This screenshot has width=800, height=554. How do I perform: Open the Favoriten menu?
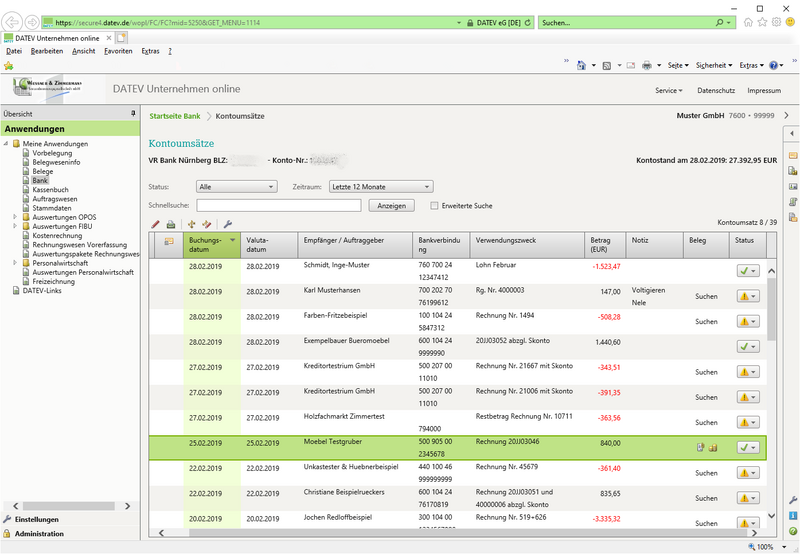(x=118, y=51)
